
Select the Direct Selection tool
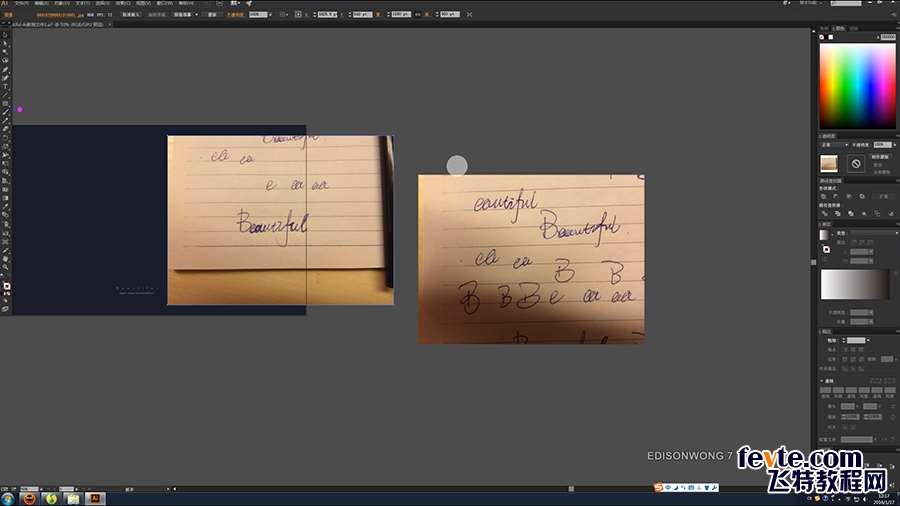tap(5, 43)
